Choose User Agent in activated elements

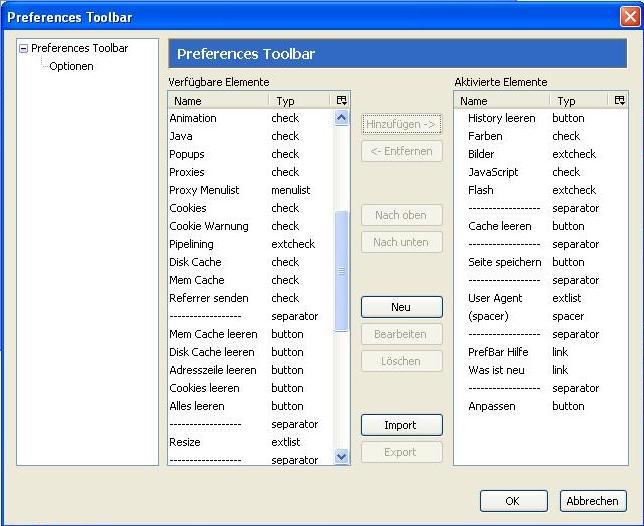pos(496,298)
